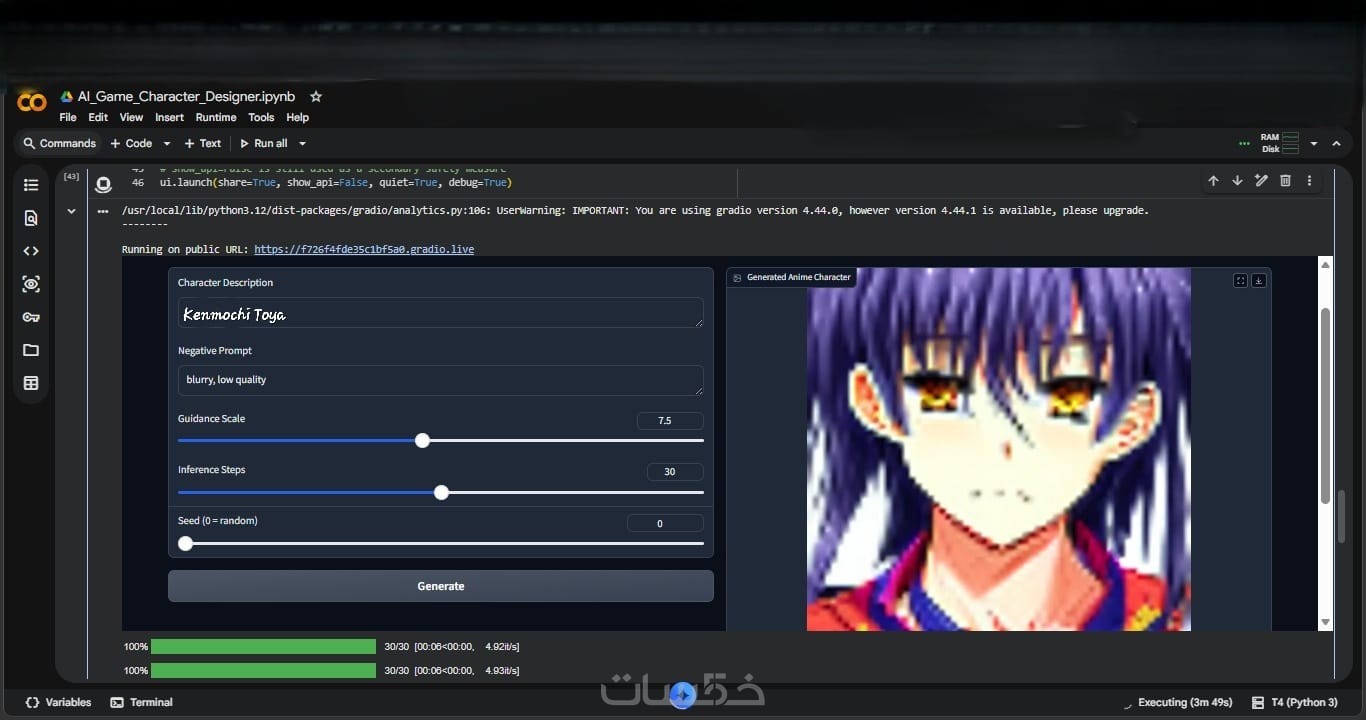The image size is (1366, 720).
Task: Open the Code snippets sidebar panel
Action: (x=31, y=251)
